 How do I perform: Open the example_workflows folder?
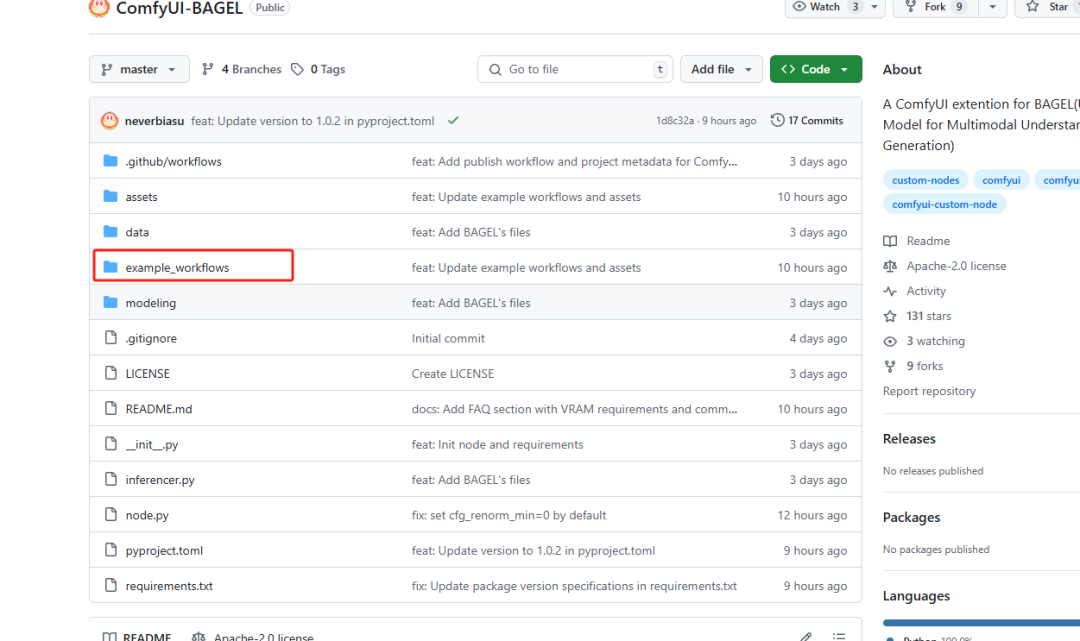pyautogui.click(x=177, y=268)
